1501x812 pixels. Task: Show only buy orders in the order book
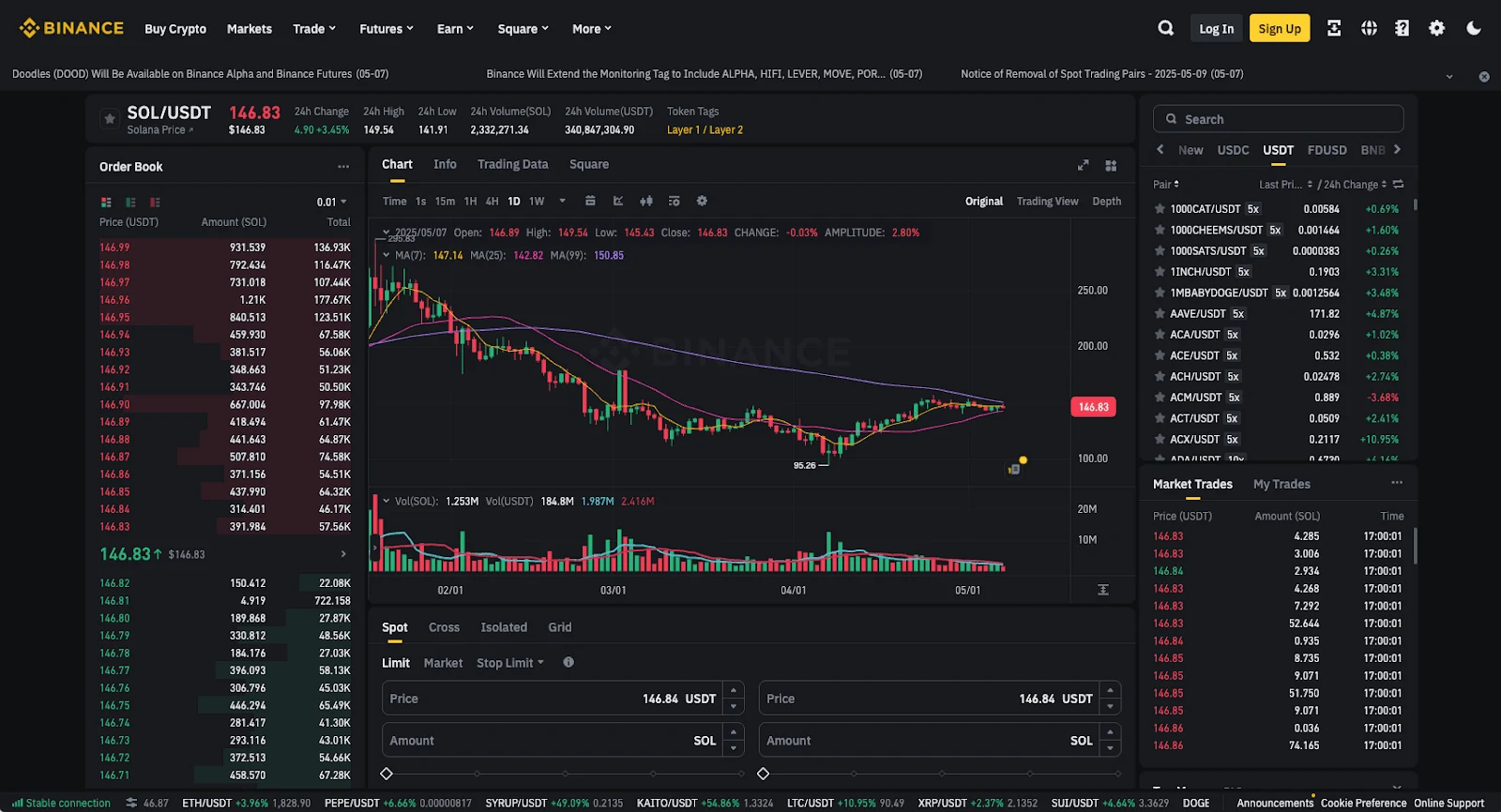130,203
